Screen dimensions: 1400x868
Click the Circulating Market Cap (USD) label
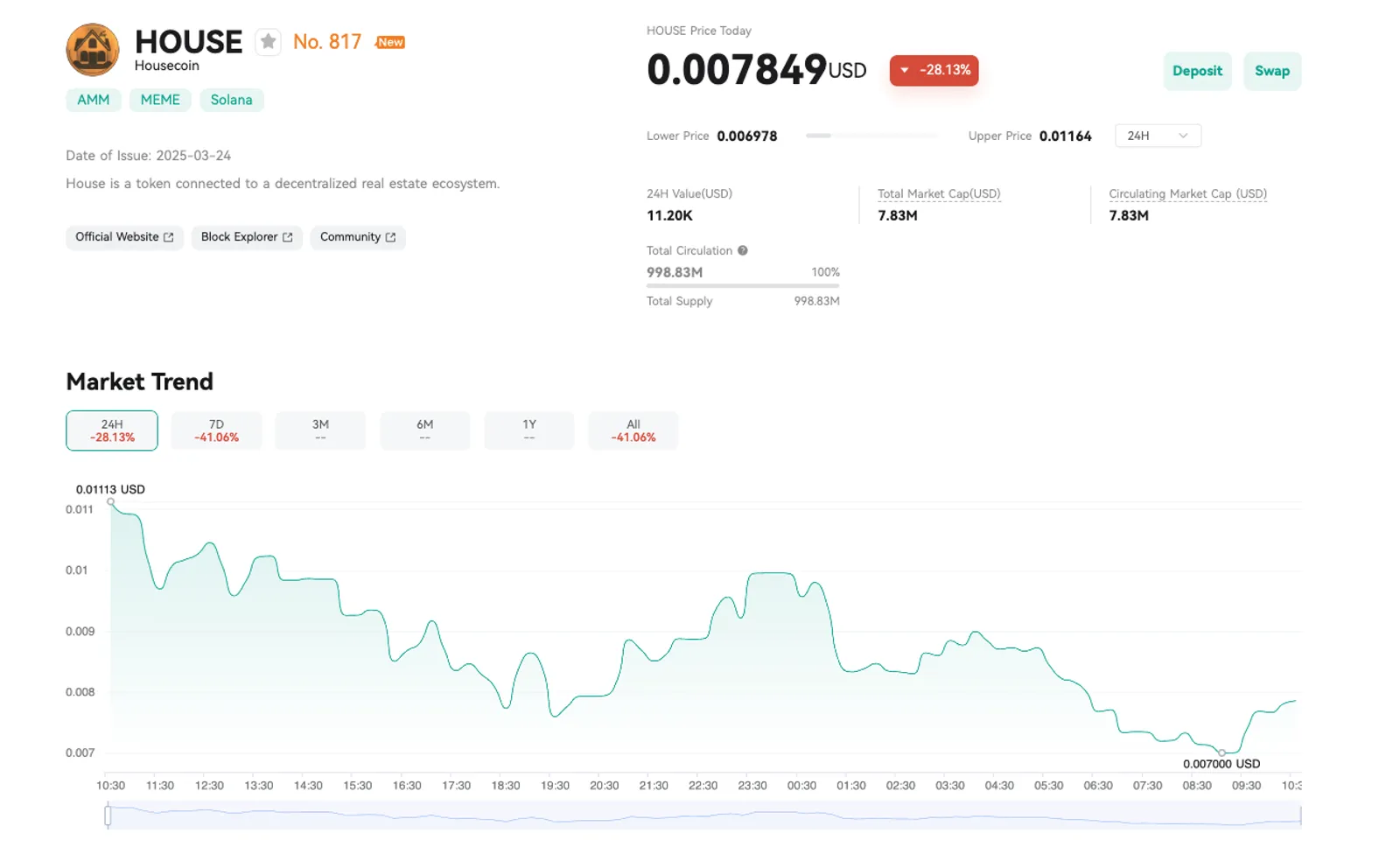point(1187,193)
